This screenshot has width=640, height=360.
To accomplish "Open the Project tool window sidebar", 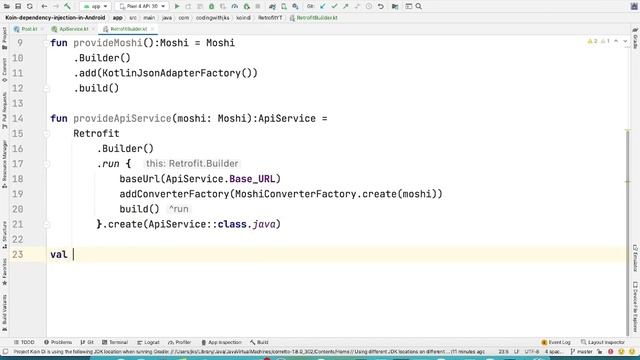I will [x=4, y=38].
